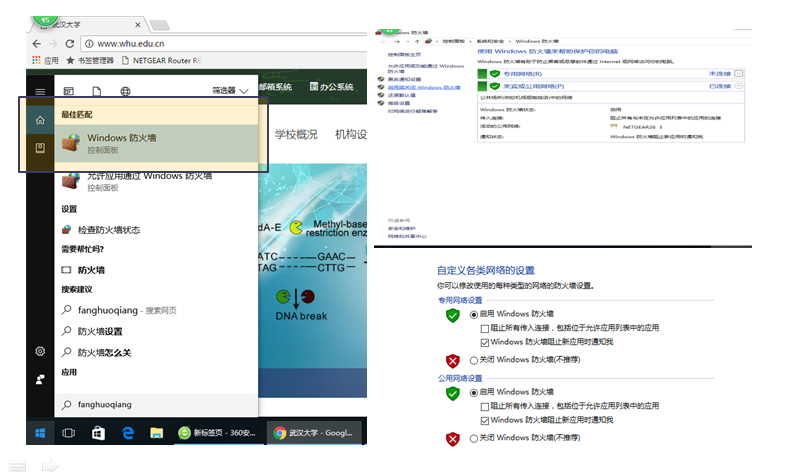
Task: Reload the www.whu.edu.cn page
Action: click(70, 44)
